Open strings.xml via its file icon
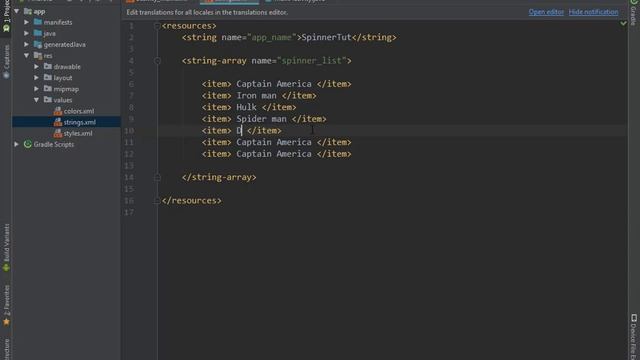Image resolution: width=640 pixels, height=360 pixels. point(58,122)
